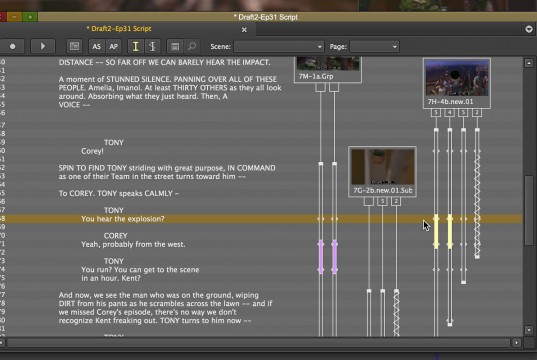Select line "And now, we see the man who was"
The height and width of the screenshot is (360, 537).
[159, 295]
